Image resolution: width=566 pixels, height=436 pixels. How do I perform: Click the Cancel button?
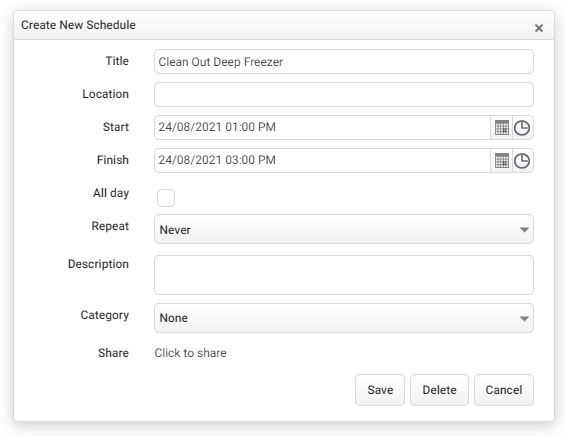point(504,390)
